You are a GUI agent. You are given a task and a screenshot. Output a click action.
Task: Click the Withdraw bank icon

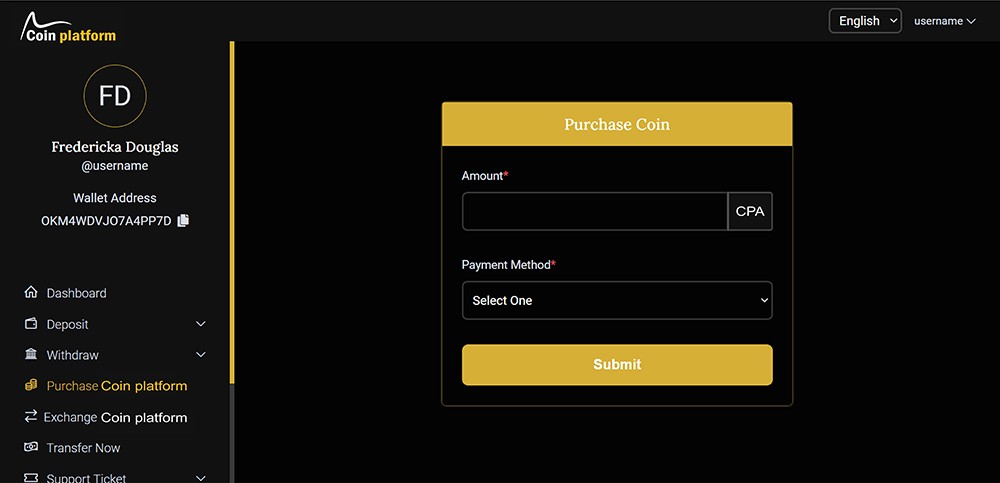click(30, 355)
